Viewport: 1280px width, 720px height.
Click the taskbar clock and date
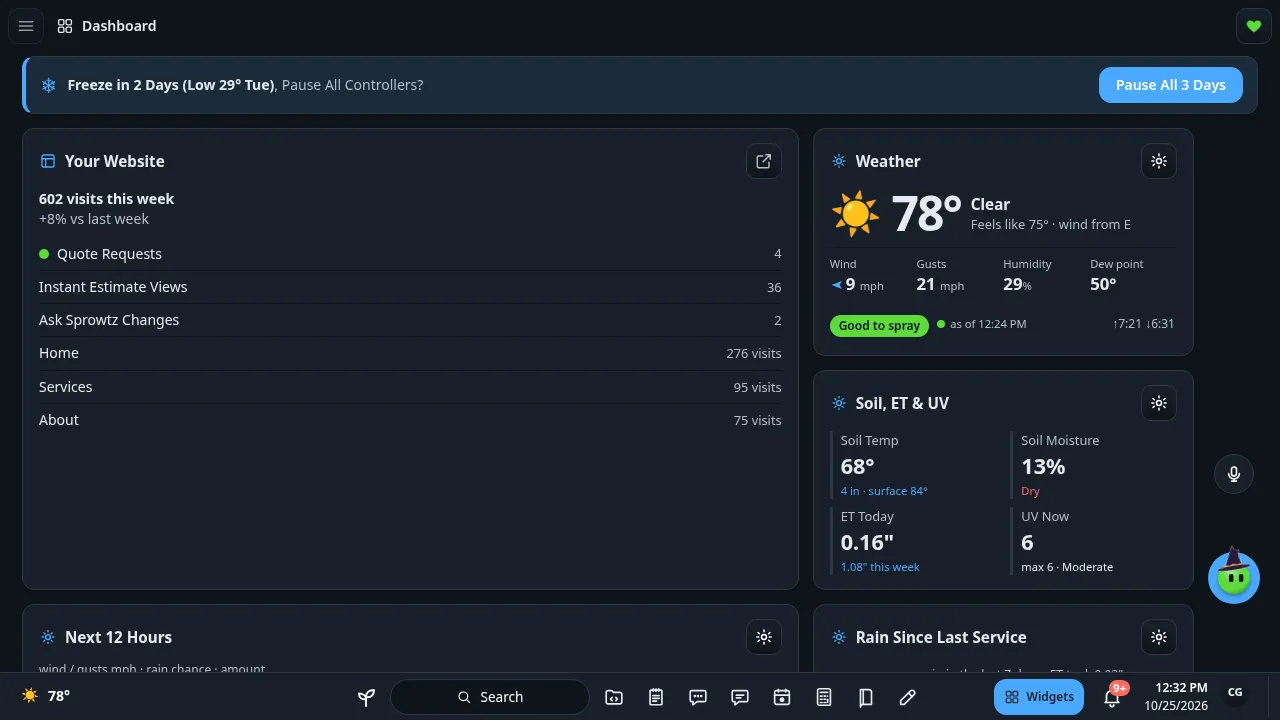[x=1176, y=696]
